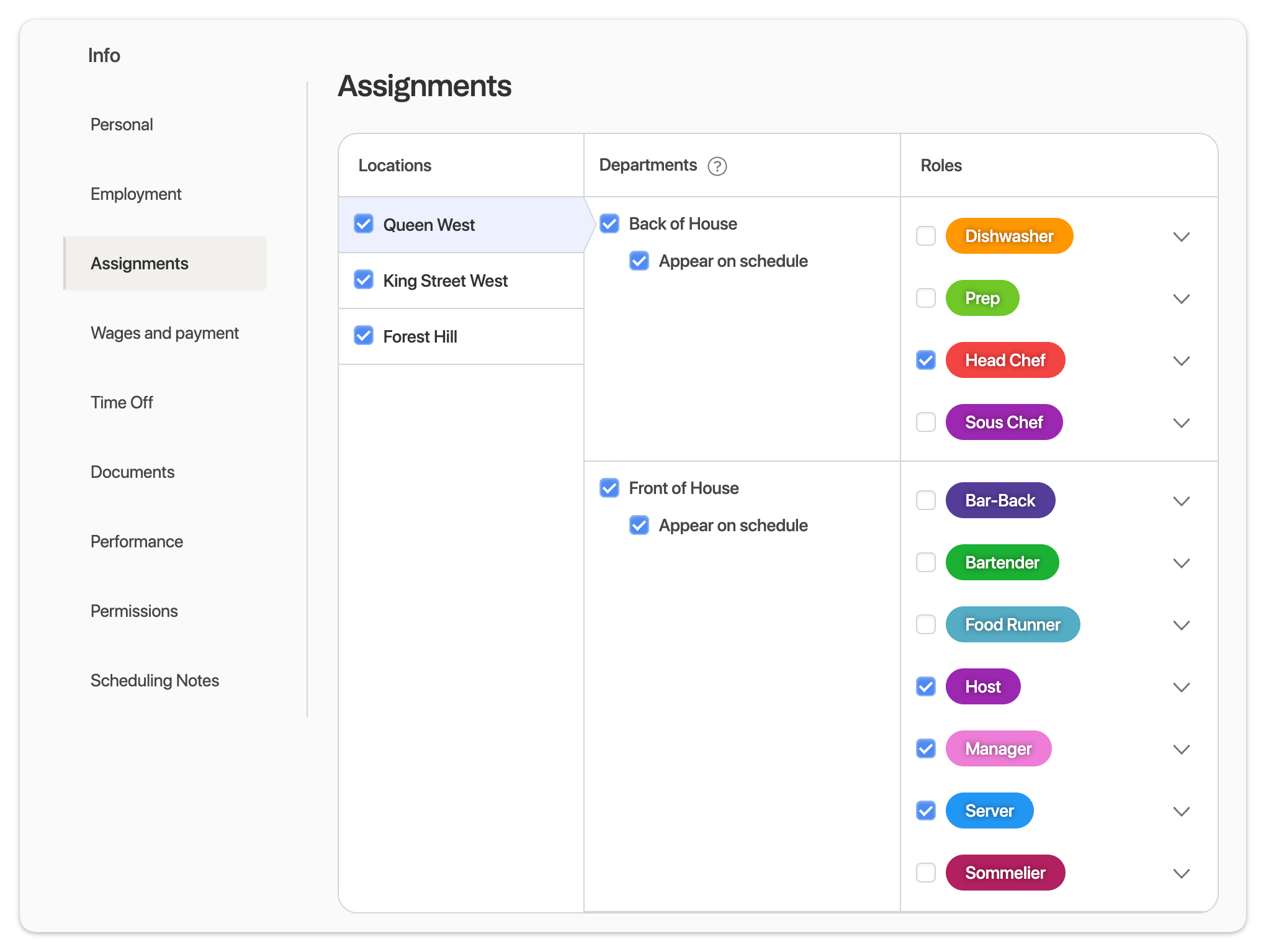Disable Appear on schedule under Back of House
This screenshot has width=1266, height=952.
click(639, 261)
